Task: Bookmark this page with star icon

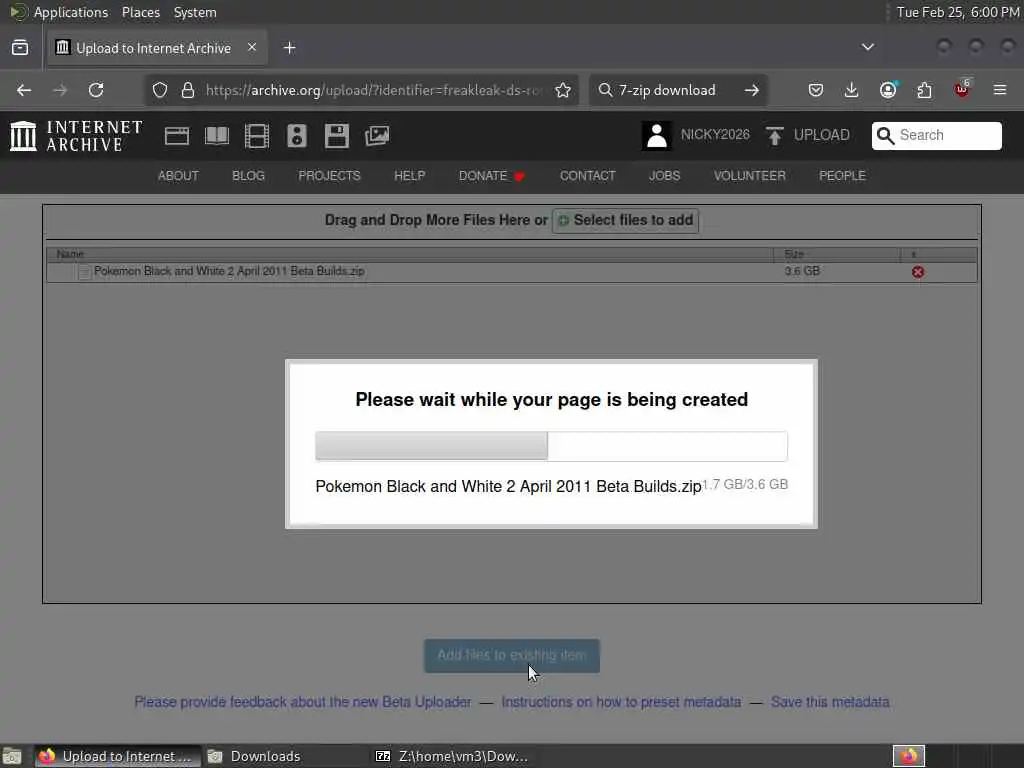Action: coord(563,90)
